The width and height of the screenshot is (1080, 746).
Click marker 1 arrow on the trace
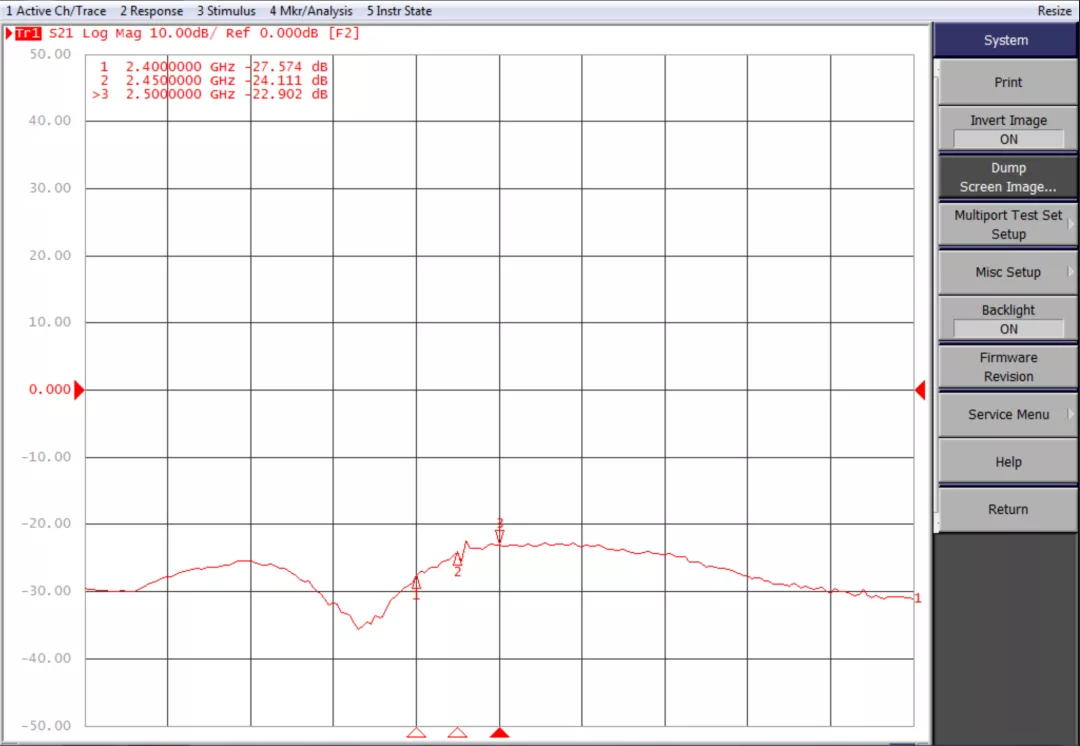point(416,583)
